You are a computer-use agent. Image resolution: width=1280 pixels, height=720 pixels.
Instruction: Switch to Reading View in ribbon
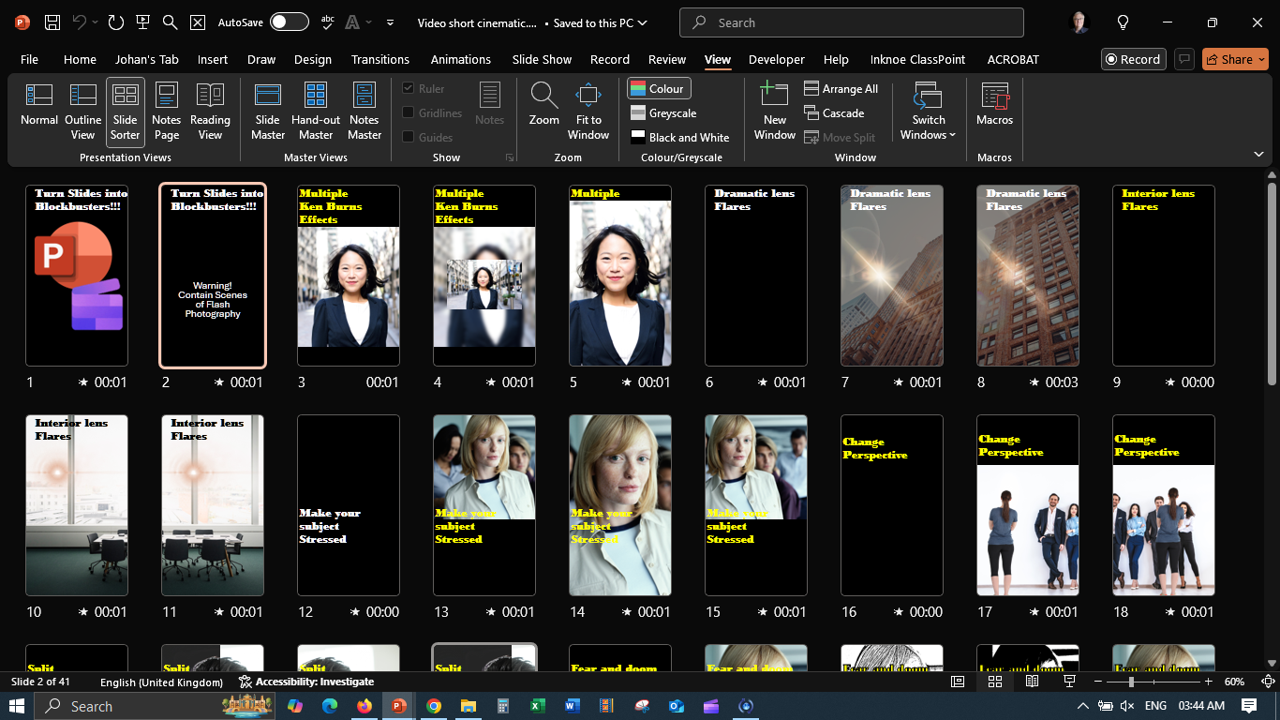point(210,112)
